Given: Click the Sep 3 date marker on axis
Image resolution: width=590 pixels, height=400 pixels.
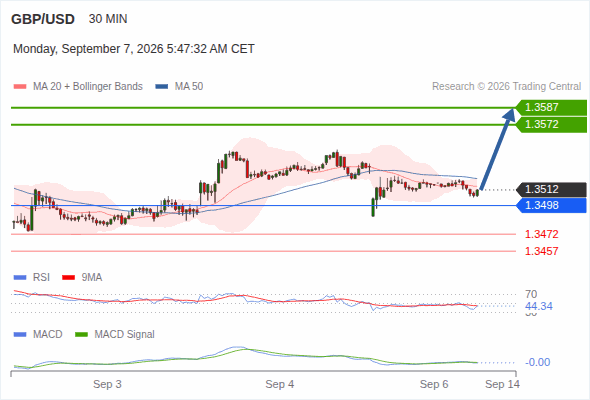Looking at the screenshot, I should click(x=107, y=384).
